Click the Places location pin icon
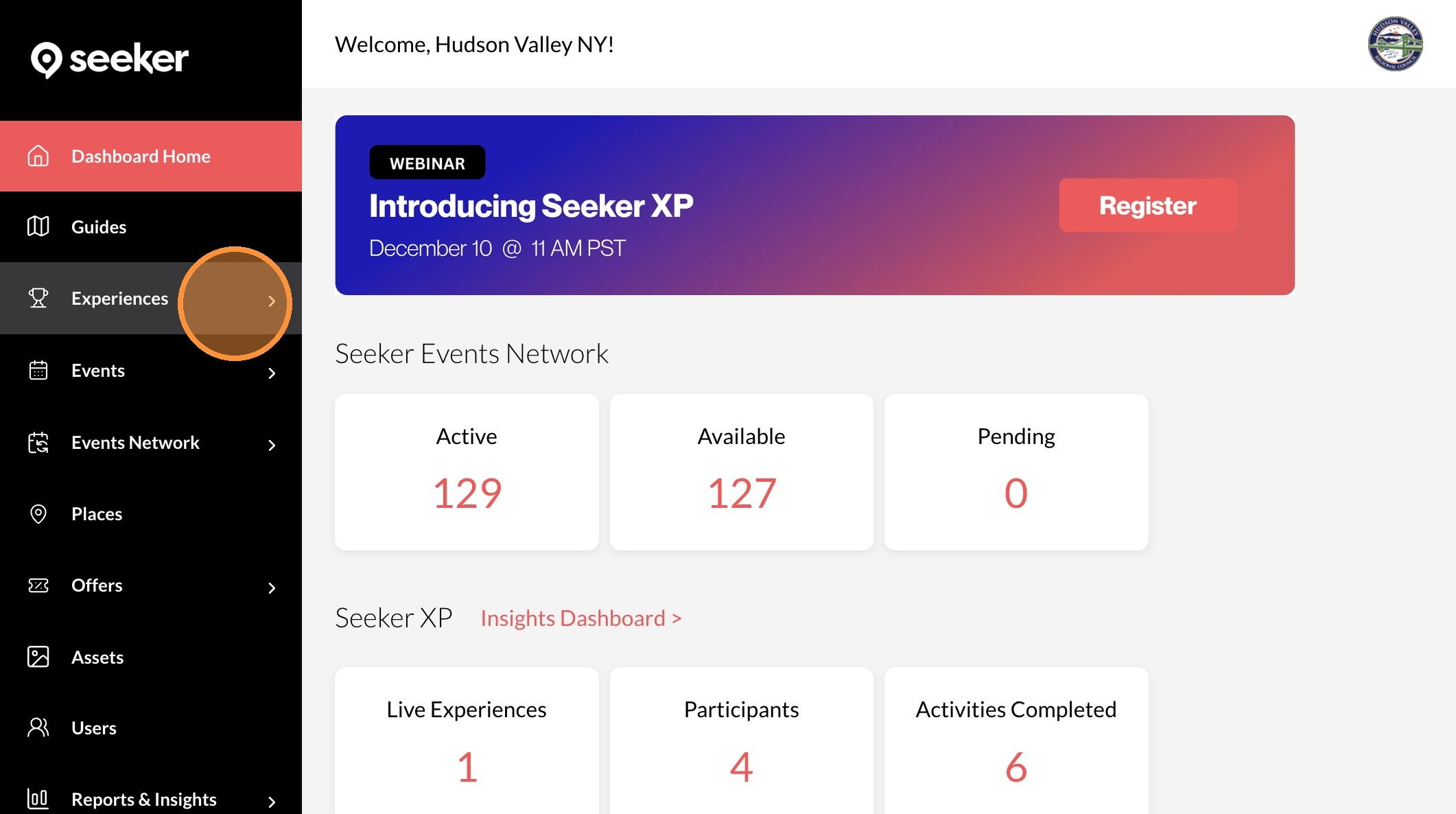Image resolution: width=1456 pixels, height=814 pixels. click(38, 514)
